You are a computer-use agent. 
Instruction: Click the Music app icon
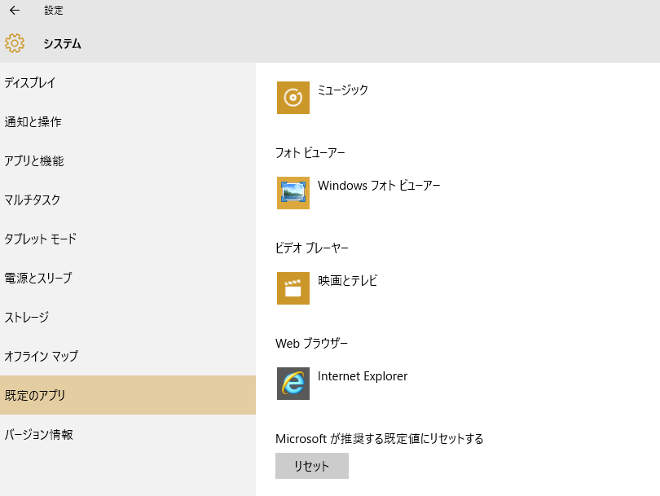point(293,97)
